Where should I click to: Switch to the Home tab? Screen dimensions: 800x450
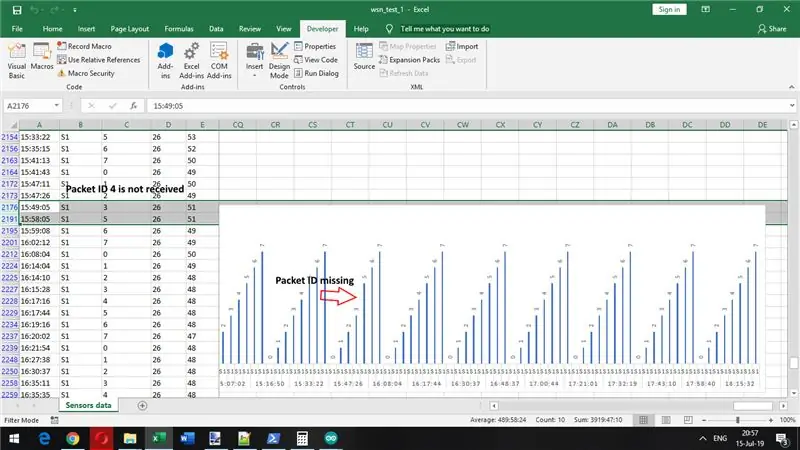(52, 29)
